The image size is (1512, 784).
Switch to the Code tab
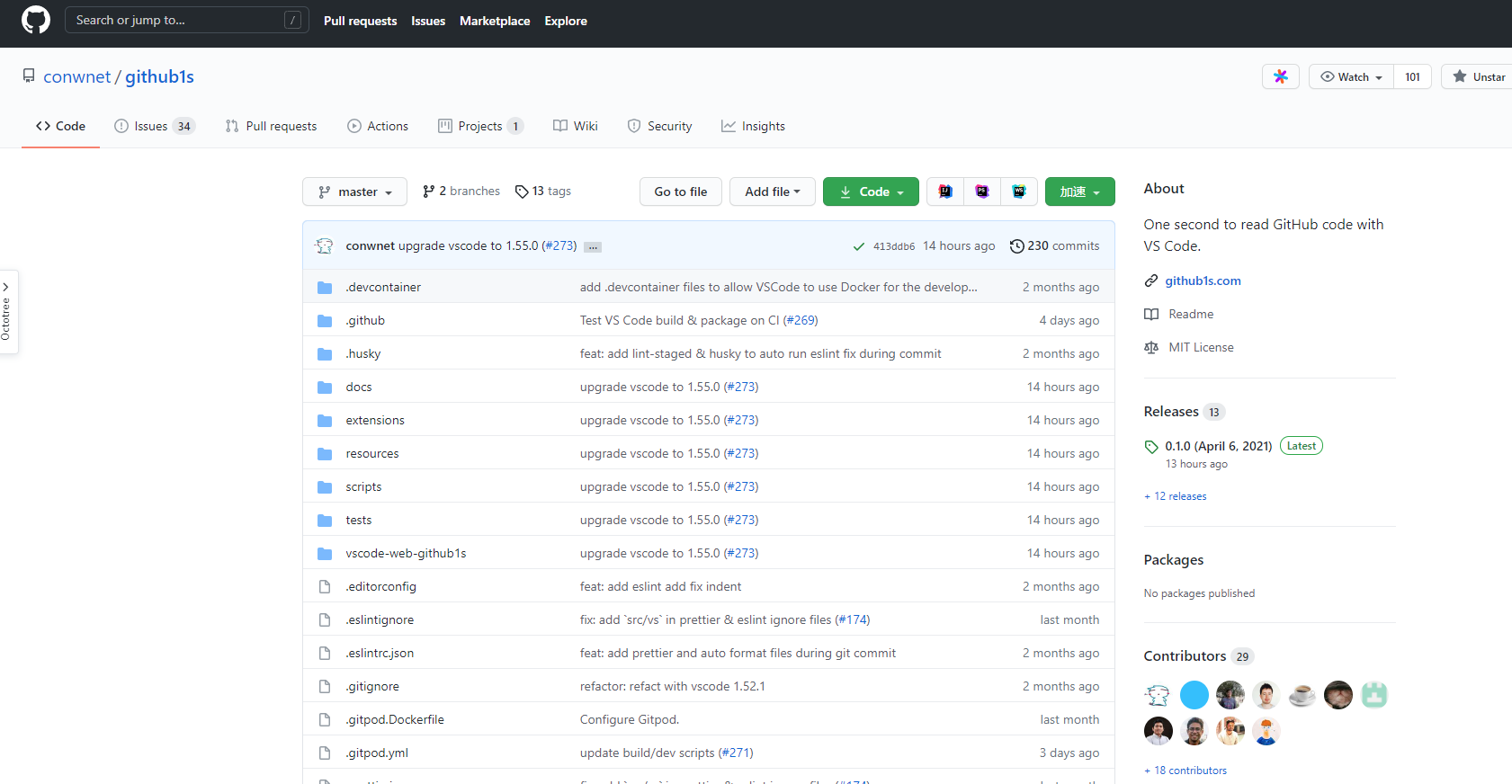point(60,126)
